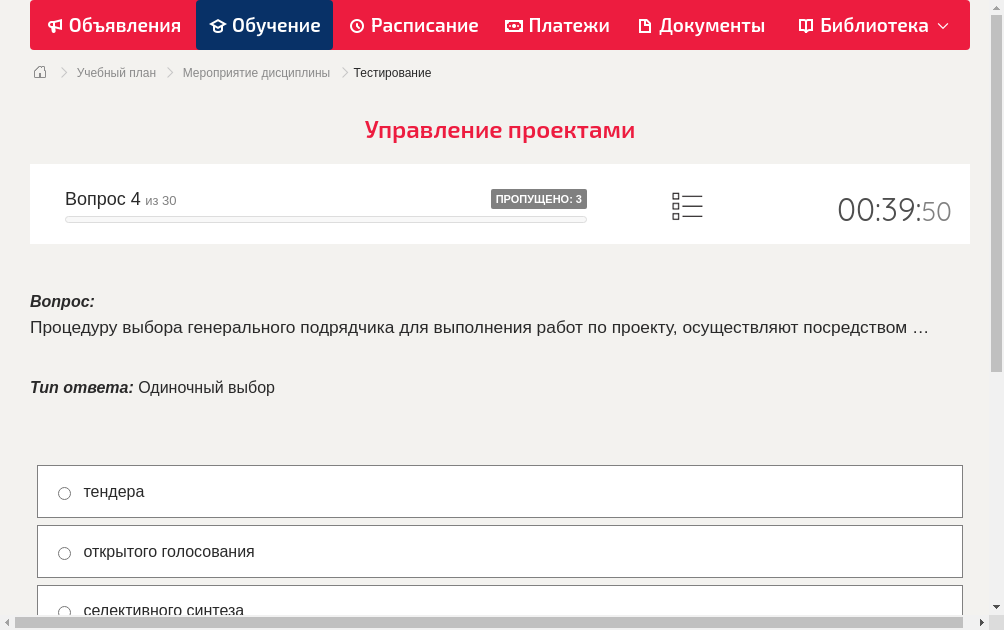Viewport: 1004px width, 630px height.
Task: Click the payment card icon on Платежи
Action: tap(514, 25)
